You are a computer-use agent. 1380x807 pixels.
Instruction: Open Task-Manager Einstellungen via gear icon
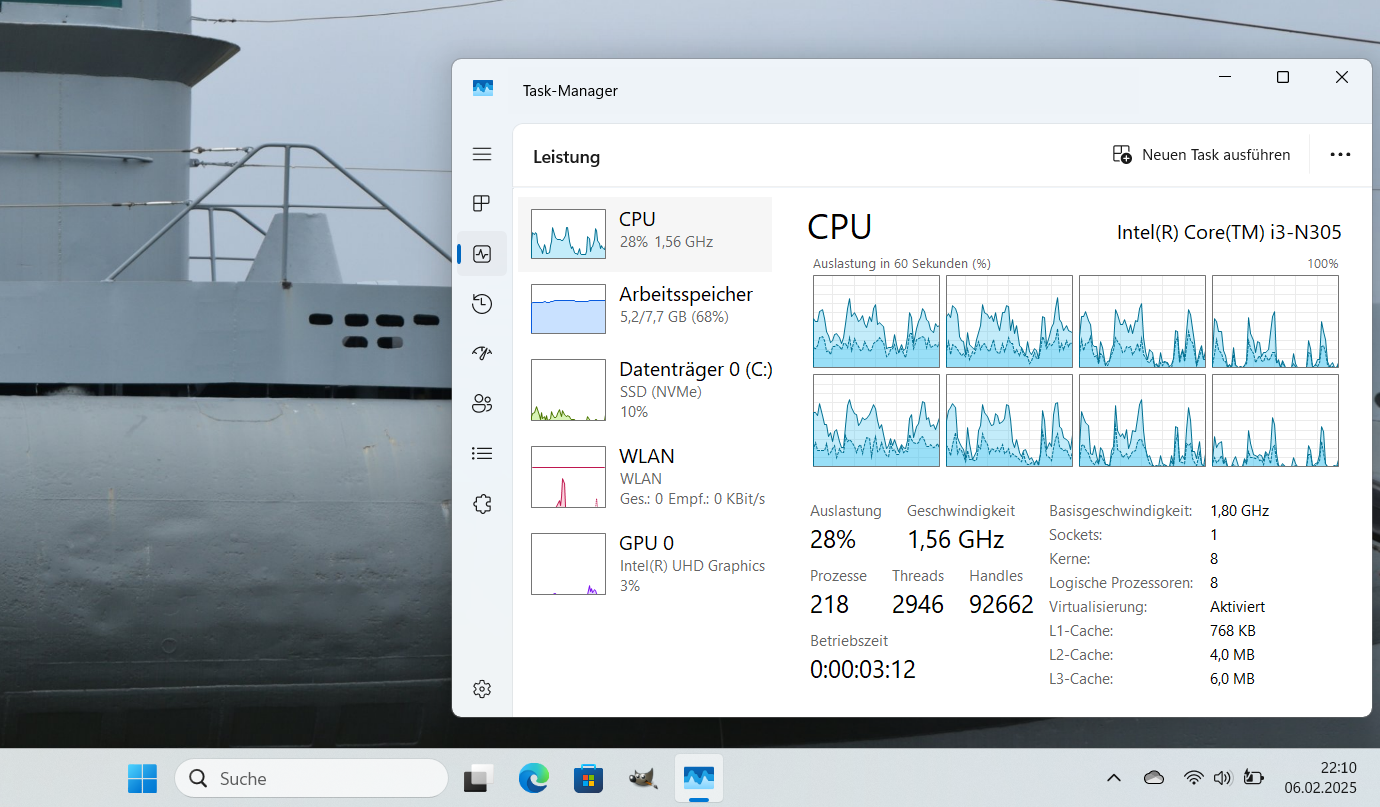point(482,688)
